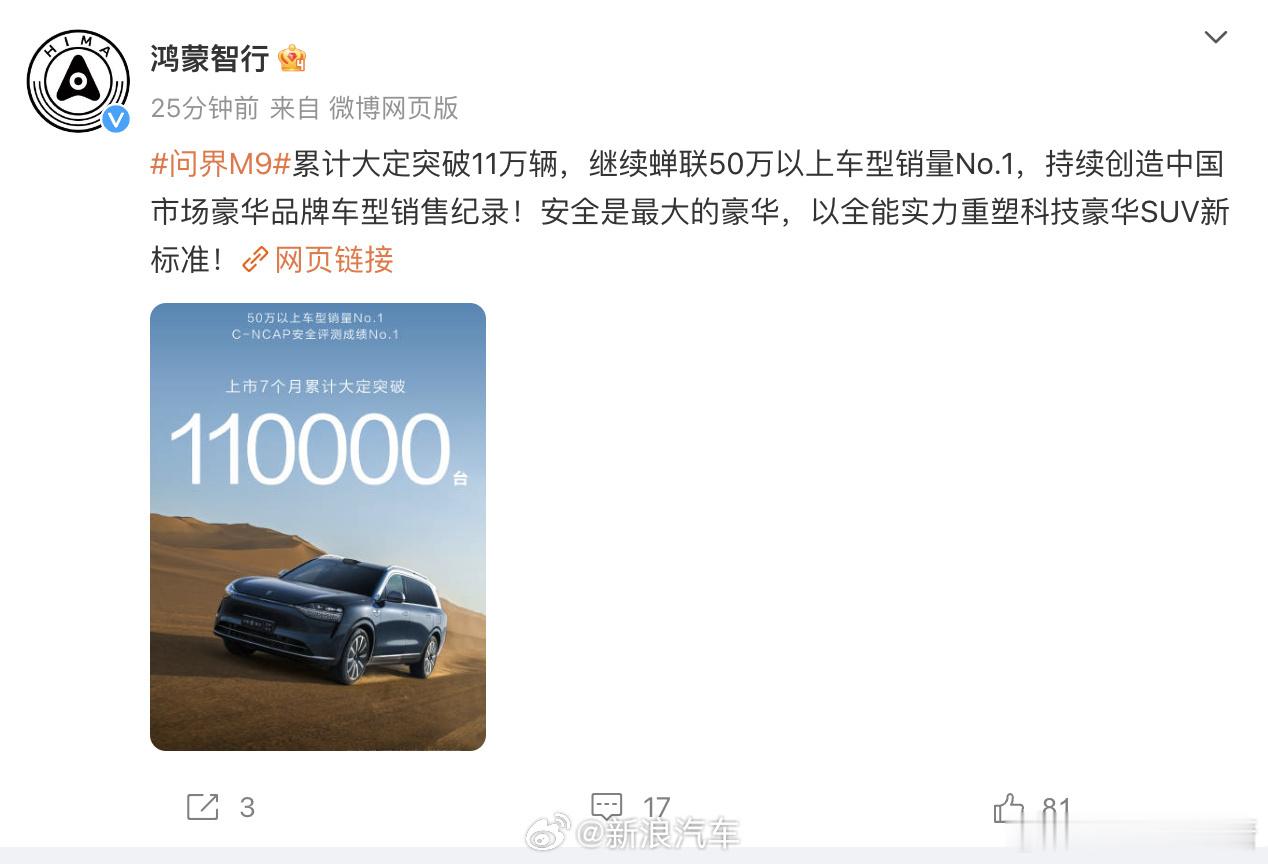Open the #问界M9# hashtag topic
The image size is (1268, 864).
220,163
